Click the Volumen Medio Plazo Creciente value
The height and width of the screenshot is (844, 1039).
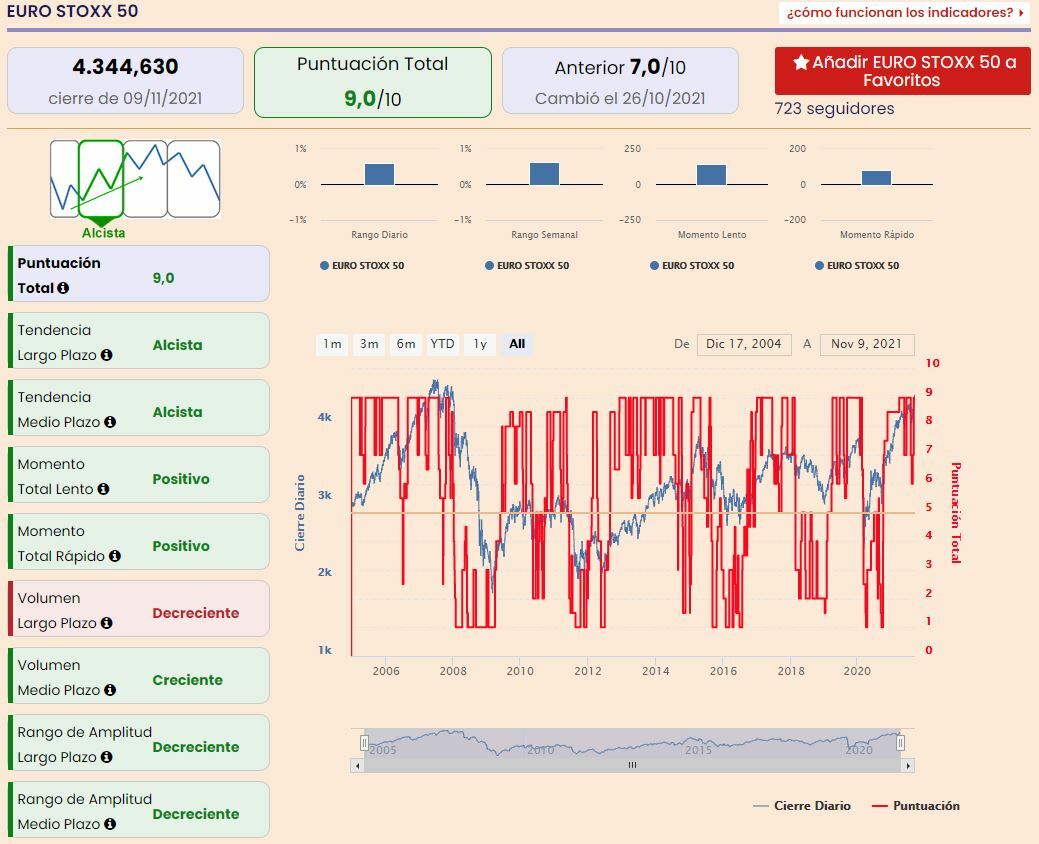coord(188,680)
